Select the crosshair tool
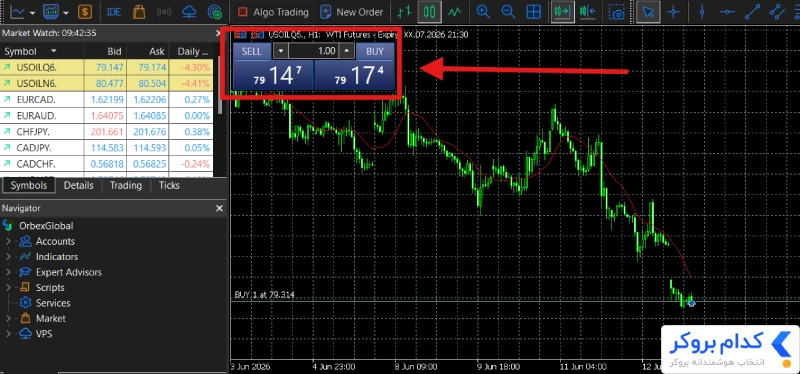 pos(673,12)
